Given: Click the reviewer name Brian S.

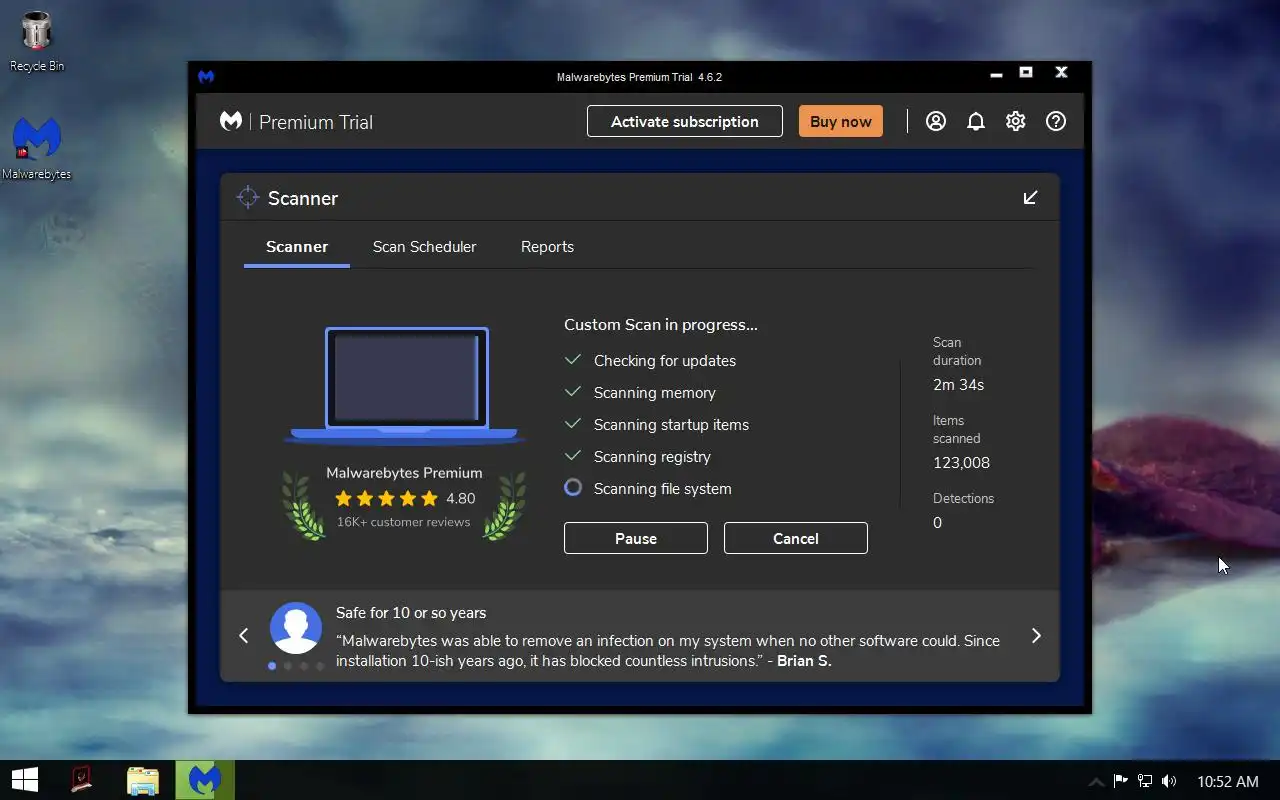Looking at the screenshot, I should 804,661.
